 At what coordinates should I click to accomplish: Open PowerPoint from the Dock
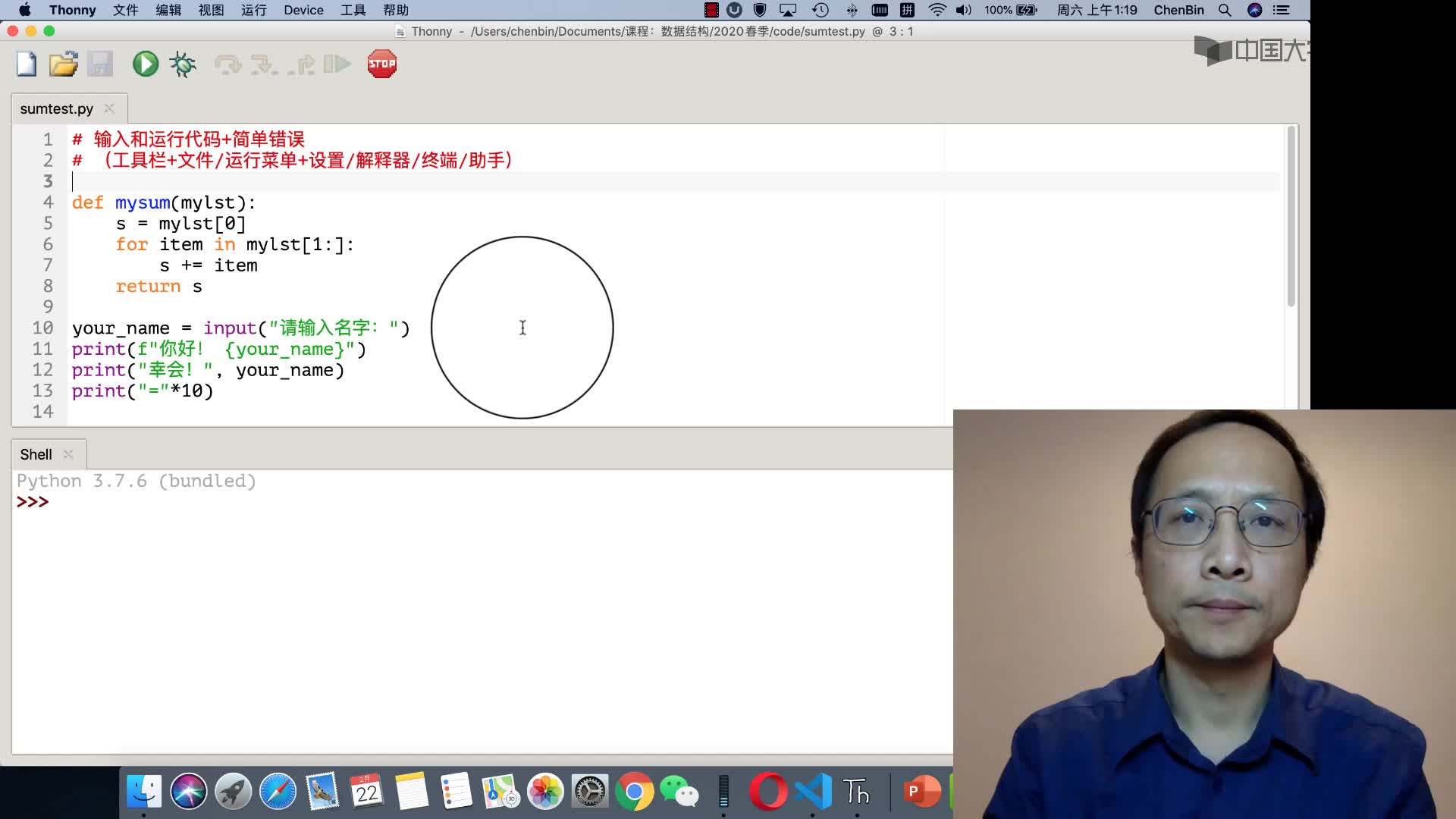(x=922, y=792)
